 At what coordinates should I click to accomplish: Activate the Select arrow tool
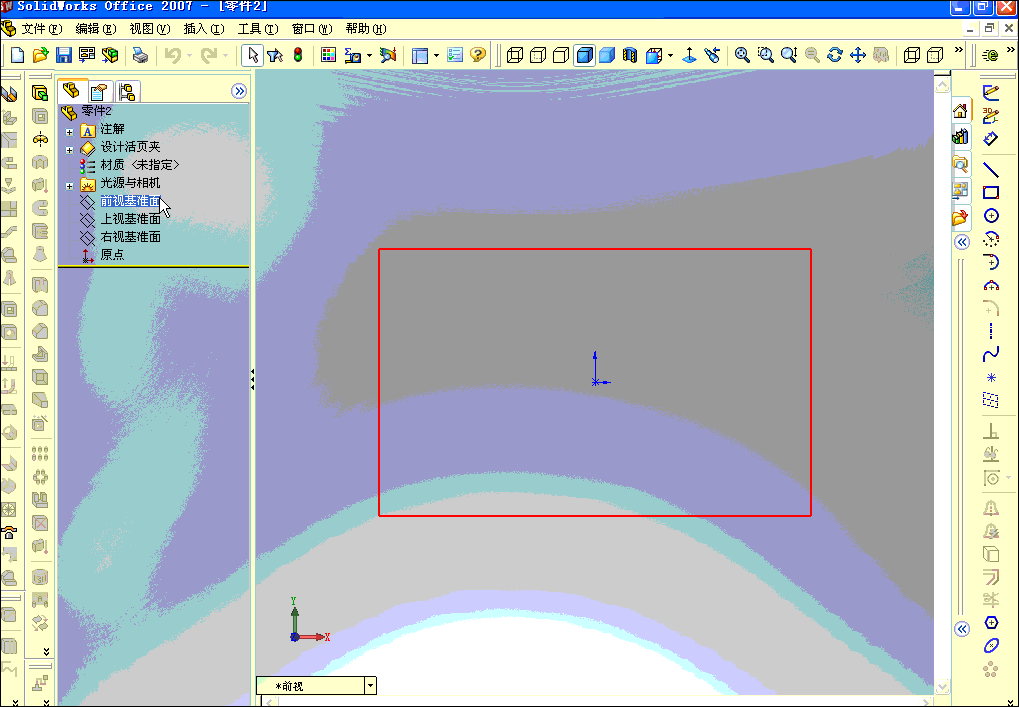[x=252, y=55]
